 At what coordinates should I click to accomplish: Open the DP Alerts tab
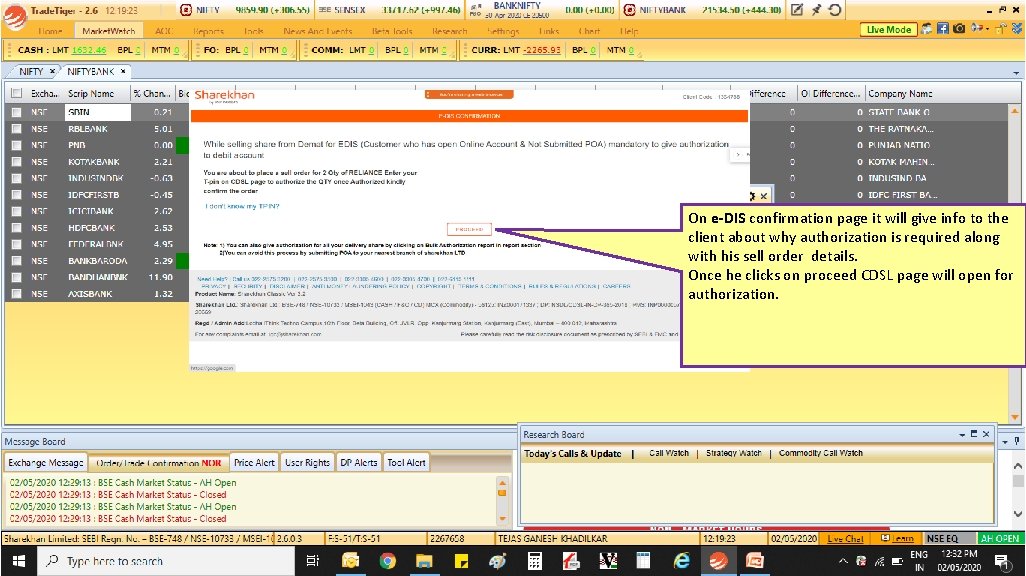point(359,463)
